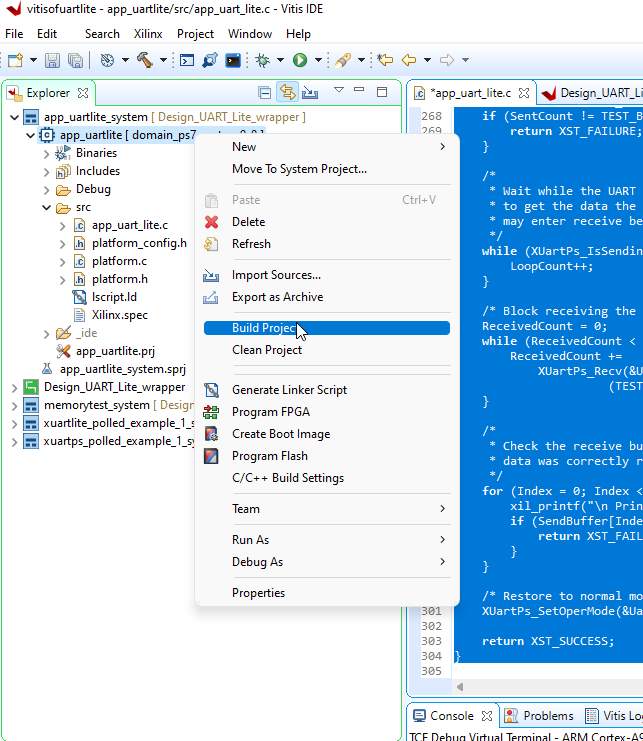The height and width of the screenshot is (741, 643).
Task: Click the Save toolbar icon
Action: 52,60
